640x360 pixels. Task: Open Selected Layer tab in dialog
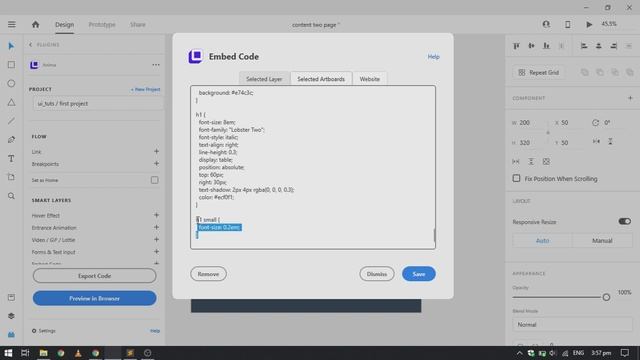[x=264, y=79]
